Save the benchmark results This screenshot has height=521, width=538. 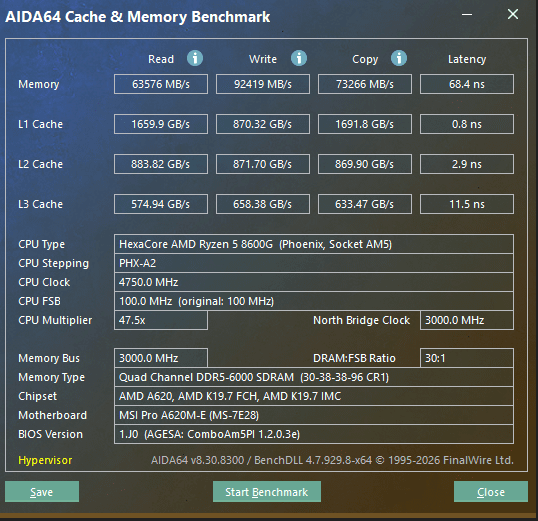pos(42,492)
